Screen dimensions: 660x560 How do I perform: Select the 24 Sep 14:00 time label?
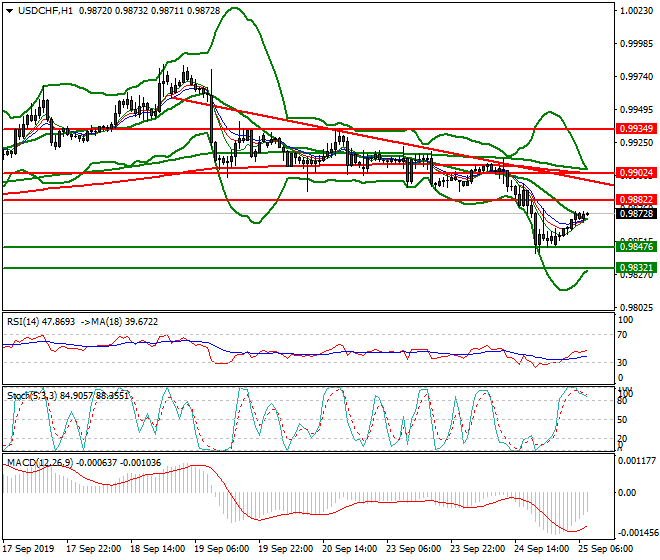[x=541, y=549]
